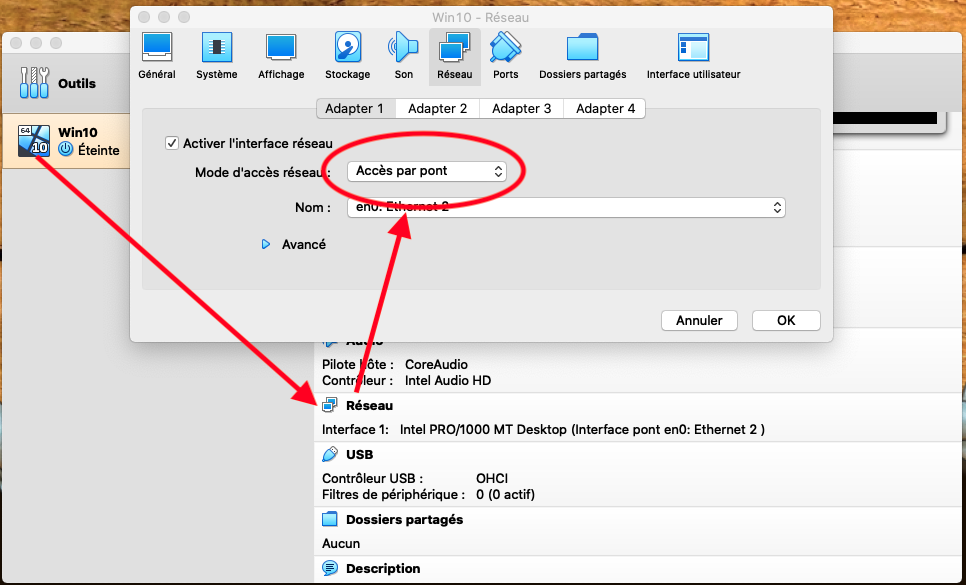Open the Mode d'accès réseau dropdown

coord(426,171)
